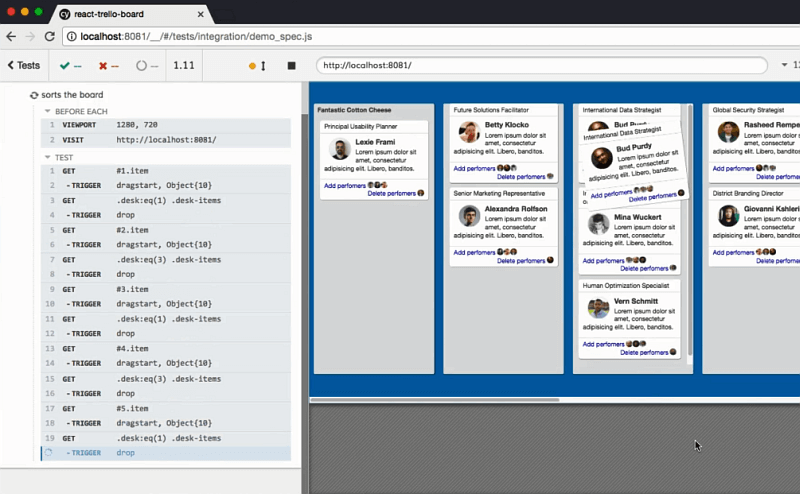Viewport: 800px width, 494px height.
Task: Click the browser back arrow
Action: pyautogui.click(x=11, y=36)
